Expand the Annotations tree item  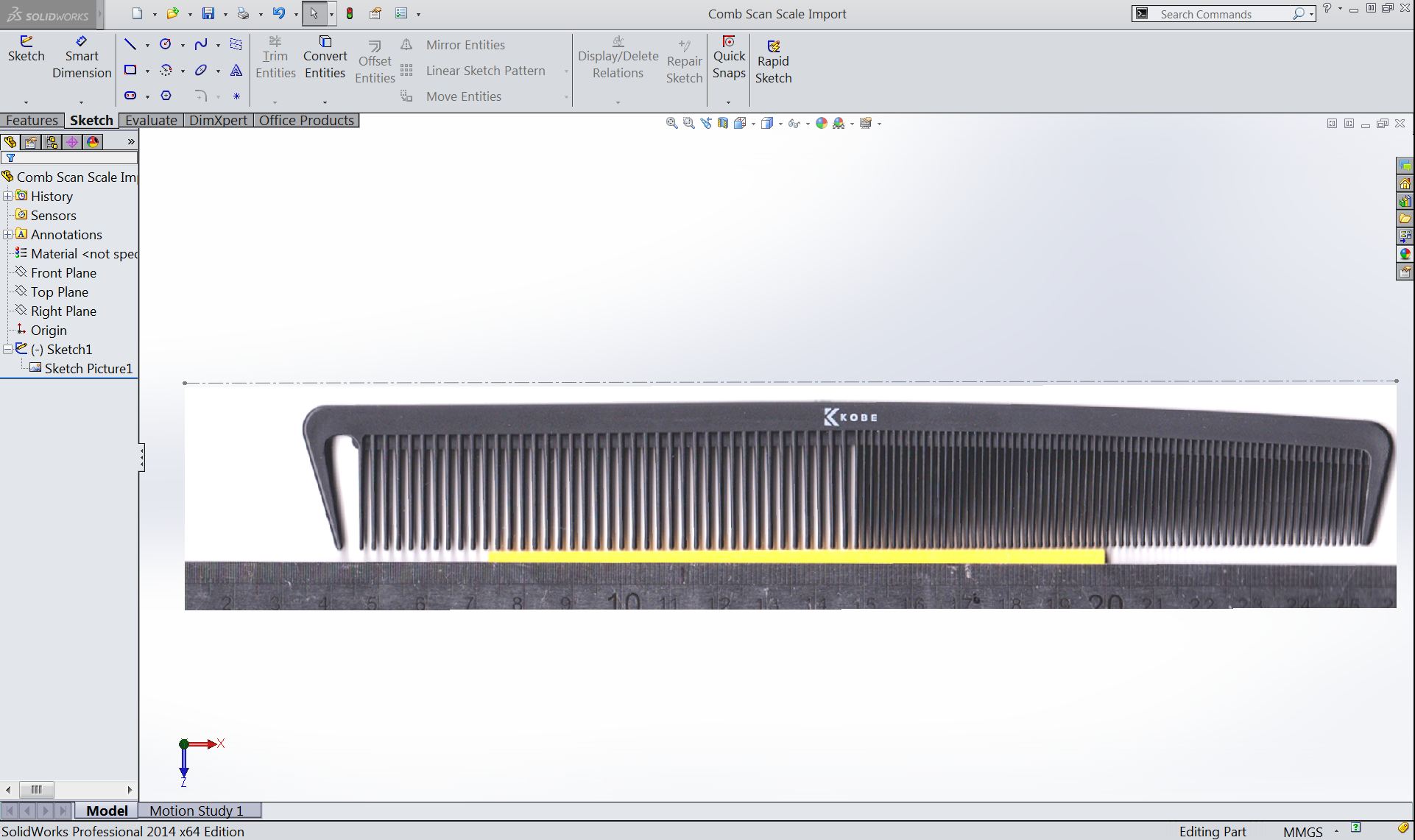(x=8, y=233)
